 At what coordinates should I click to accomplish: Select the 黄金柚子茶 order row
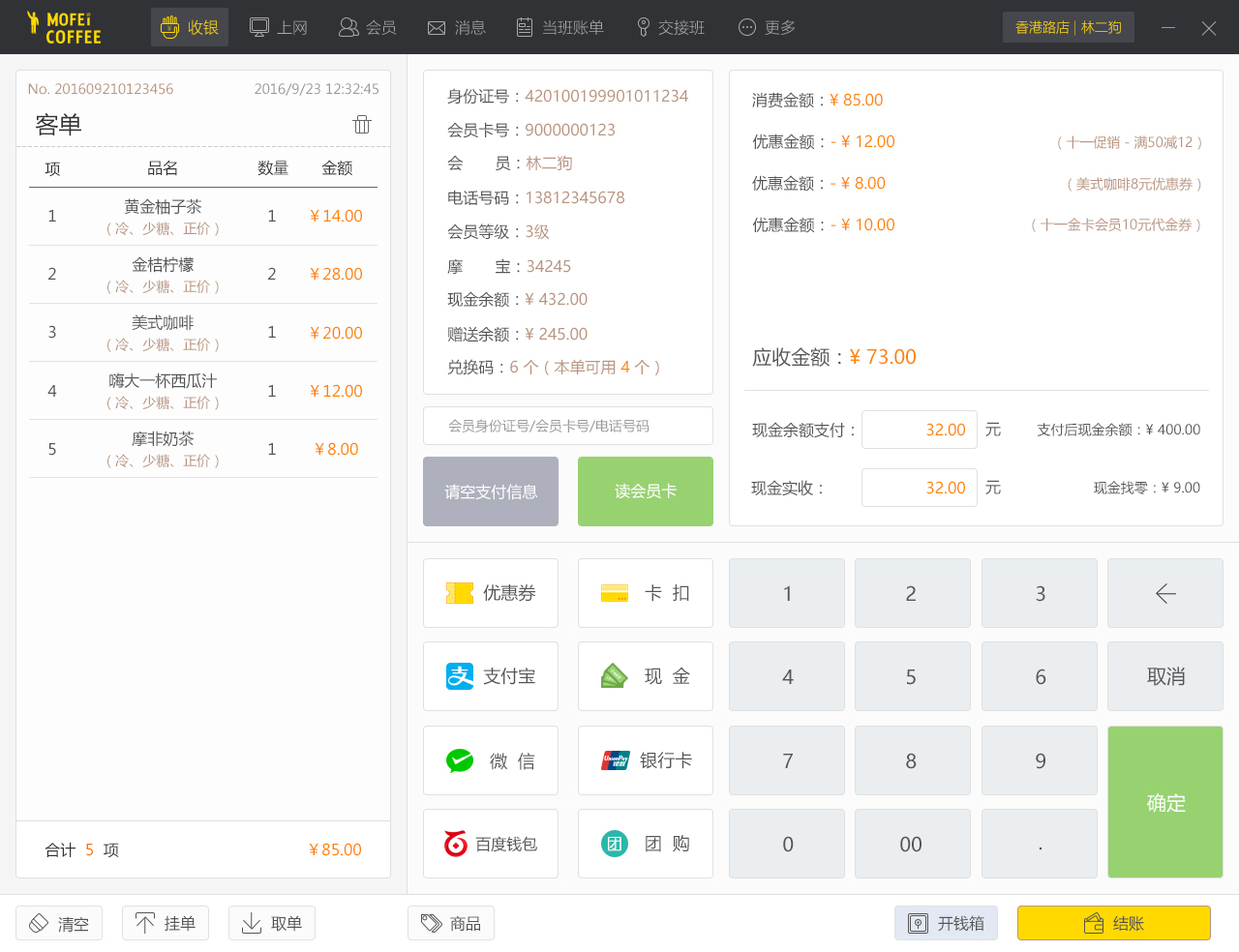click(203, 217)
